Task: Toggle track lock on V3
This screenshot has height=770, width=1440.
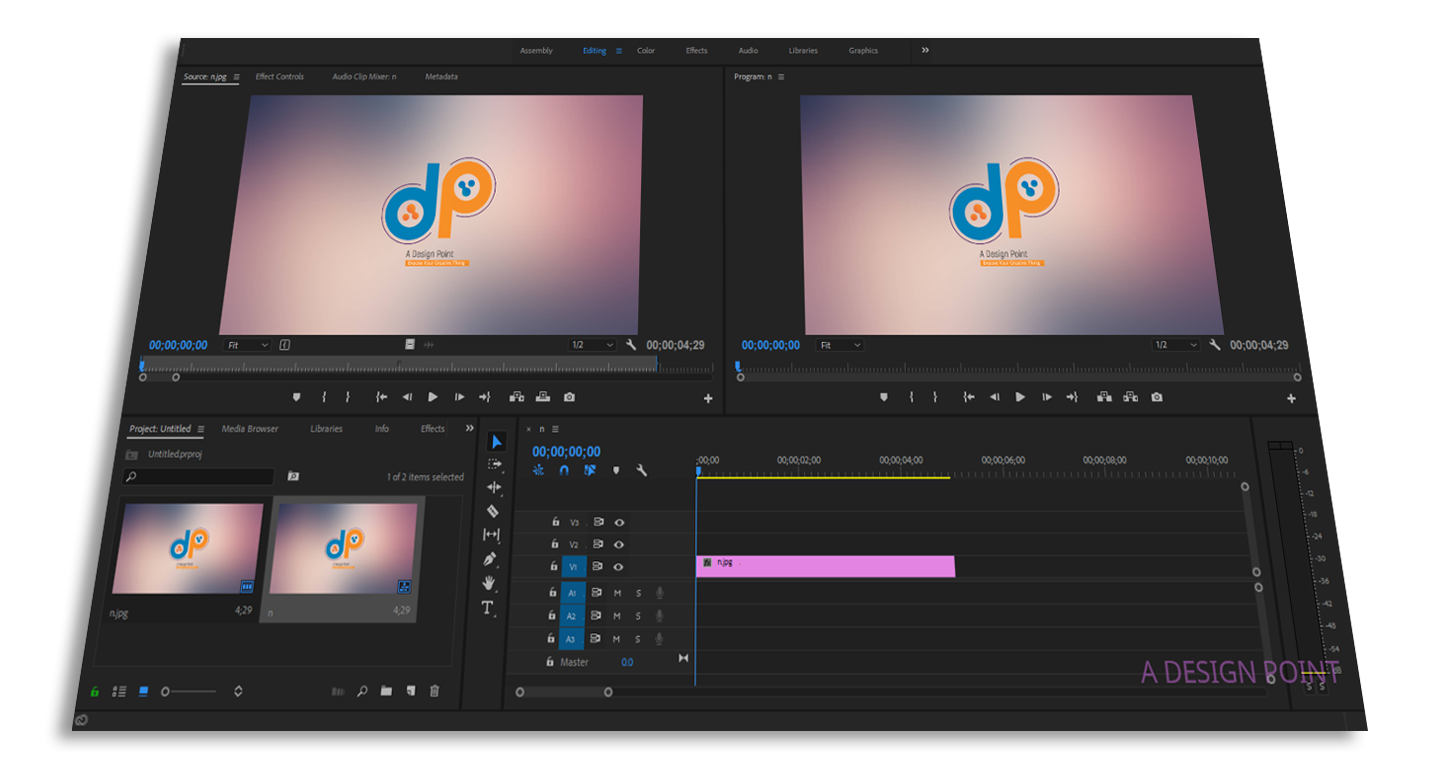Action: click(556, 522)
